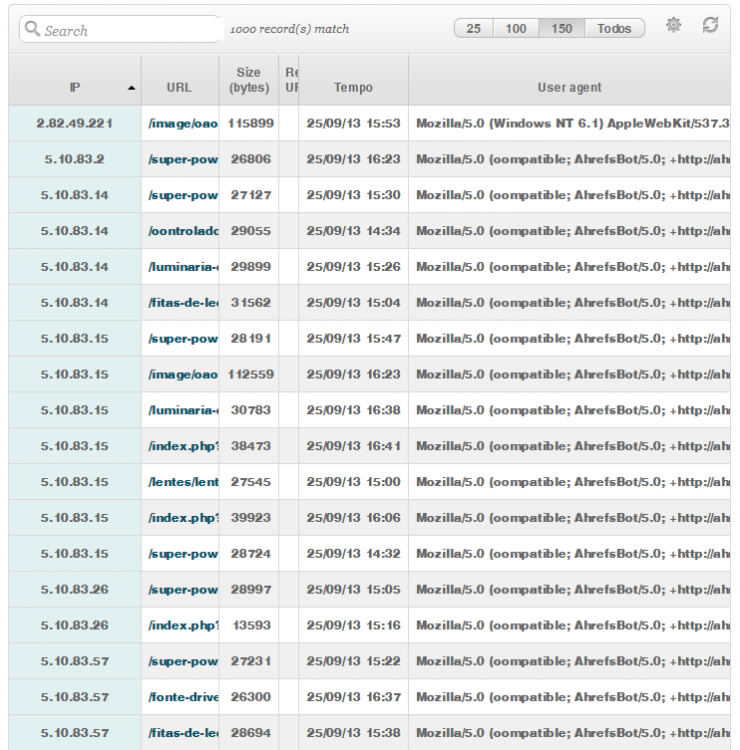Click the search magnifier icon

point(33,30)
